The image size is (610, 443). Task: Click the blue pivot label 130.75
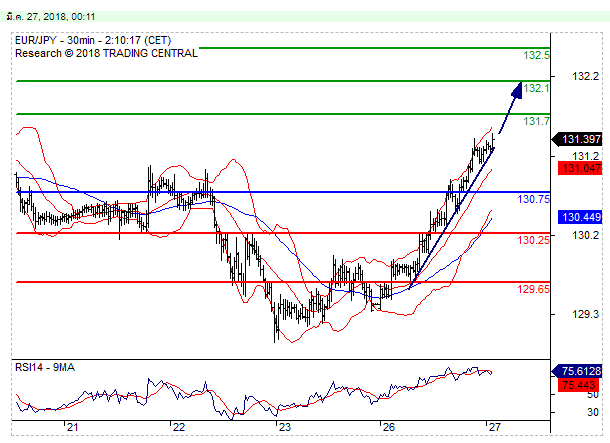click(533, 199)
